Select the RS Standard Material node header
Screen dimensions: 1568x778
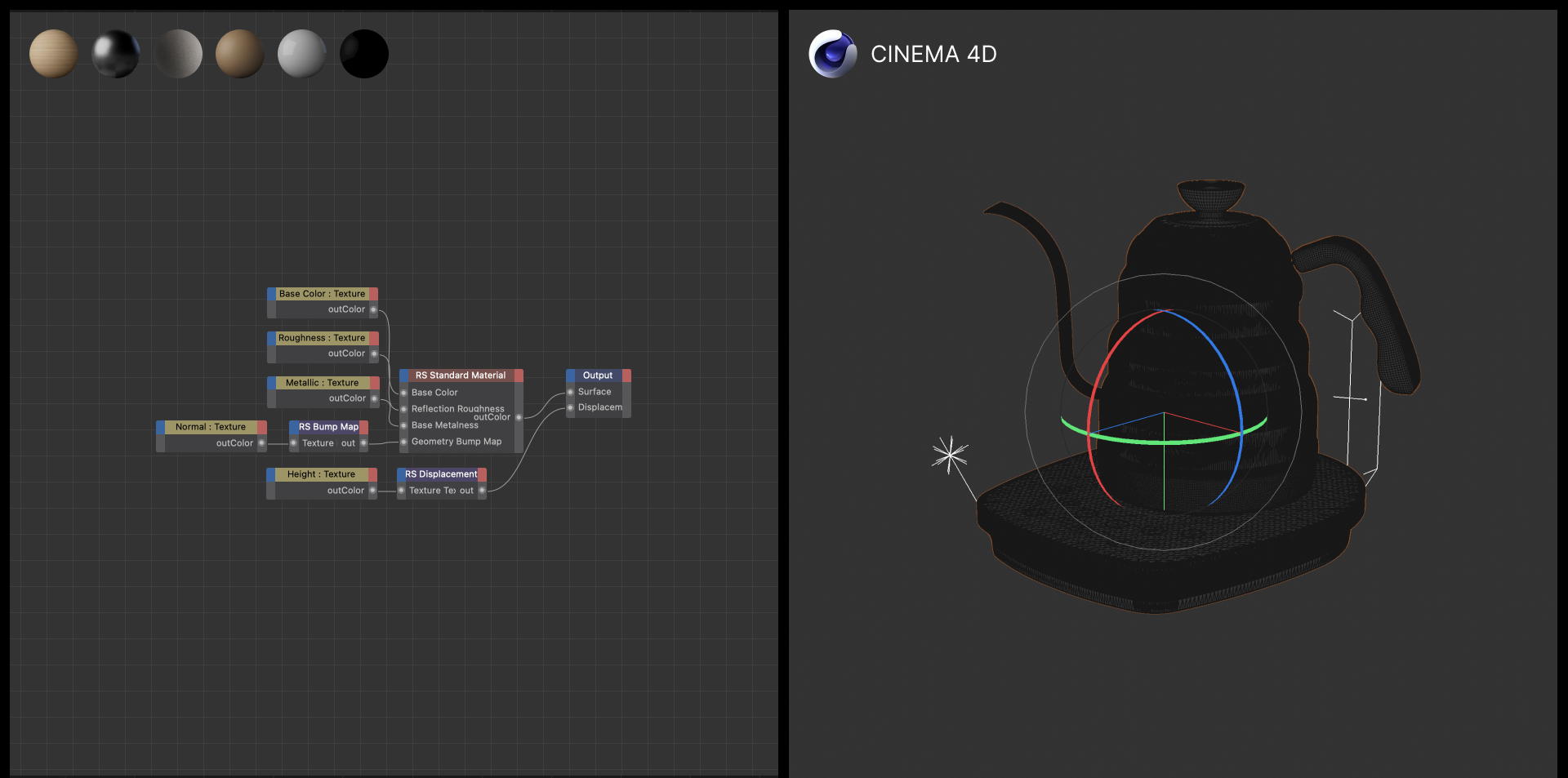(x=460, y=376)
